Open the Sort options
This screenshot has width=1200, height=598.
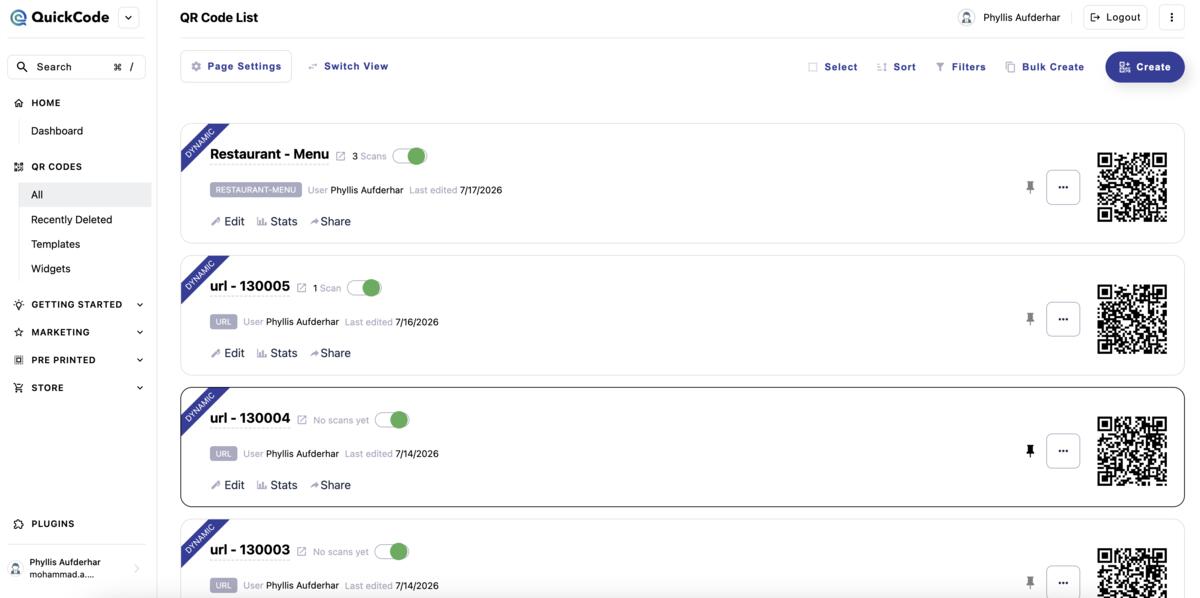(x=896, y=67)
